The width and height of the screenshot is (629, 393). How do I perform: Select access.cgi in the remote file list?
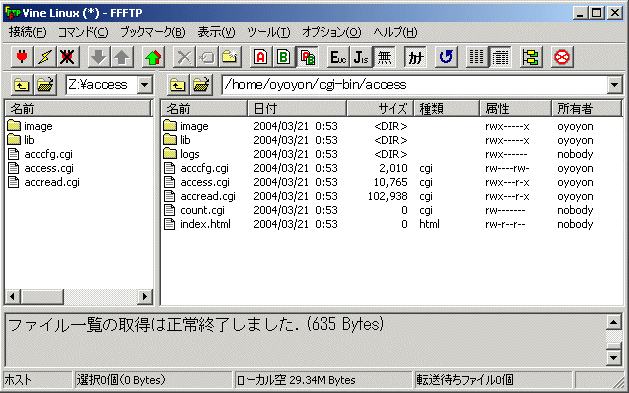click(x=205, y=182)
